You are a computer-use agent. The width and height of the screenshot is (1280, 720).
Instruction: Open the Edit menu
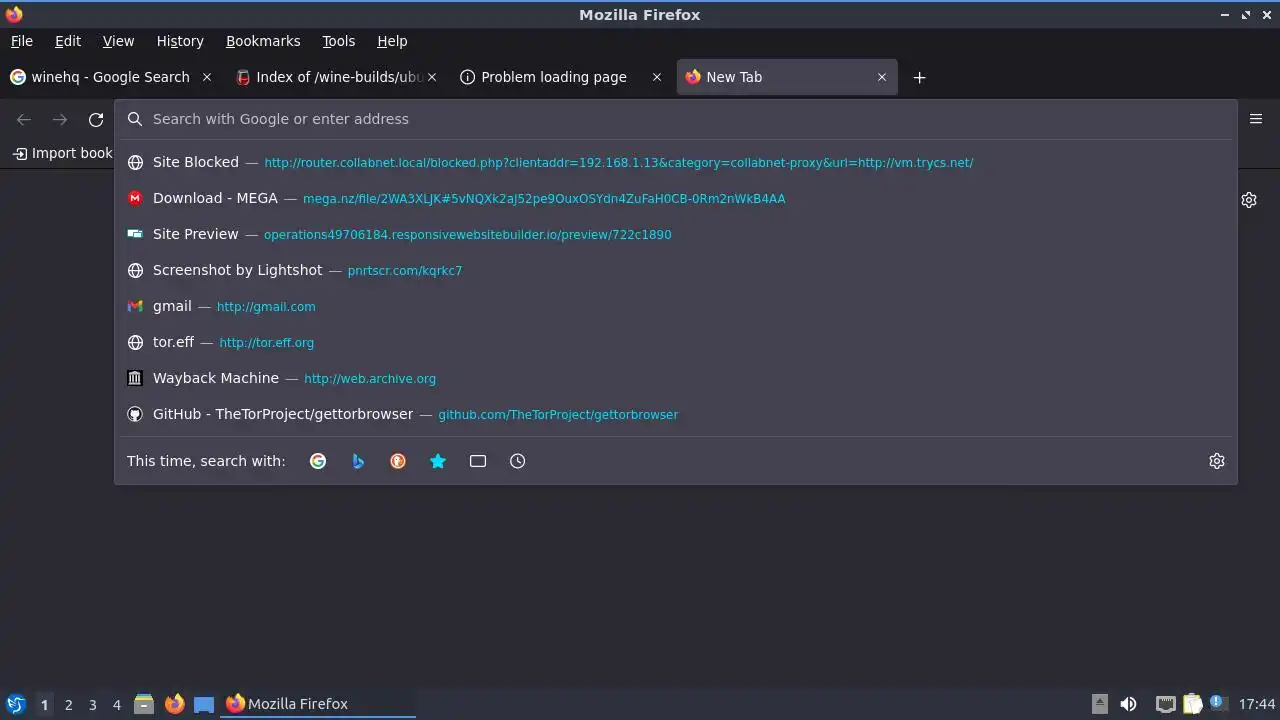point(68,41)
